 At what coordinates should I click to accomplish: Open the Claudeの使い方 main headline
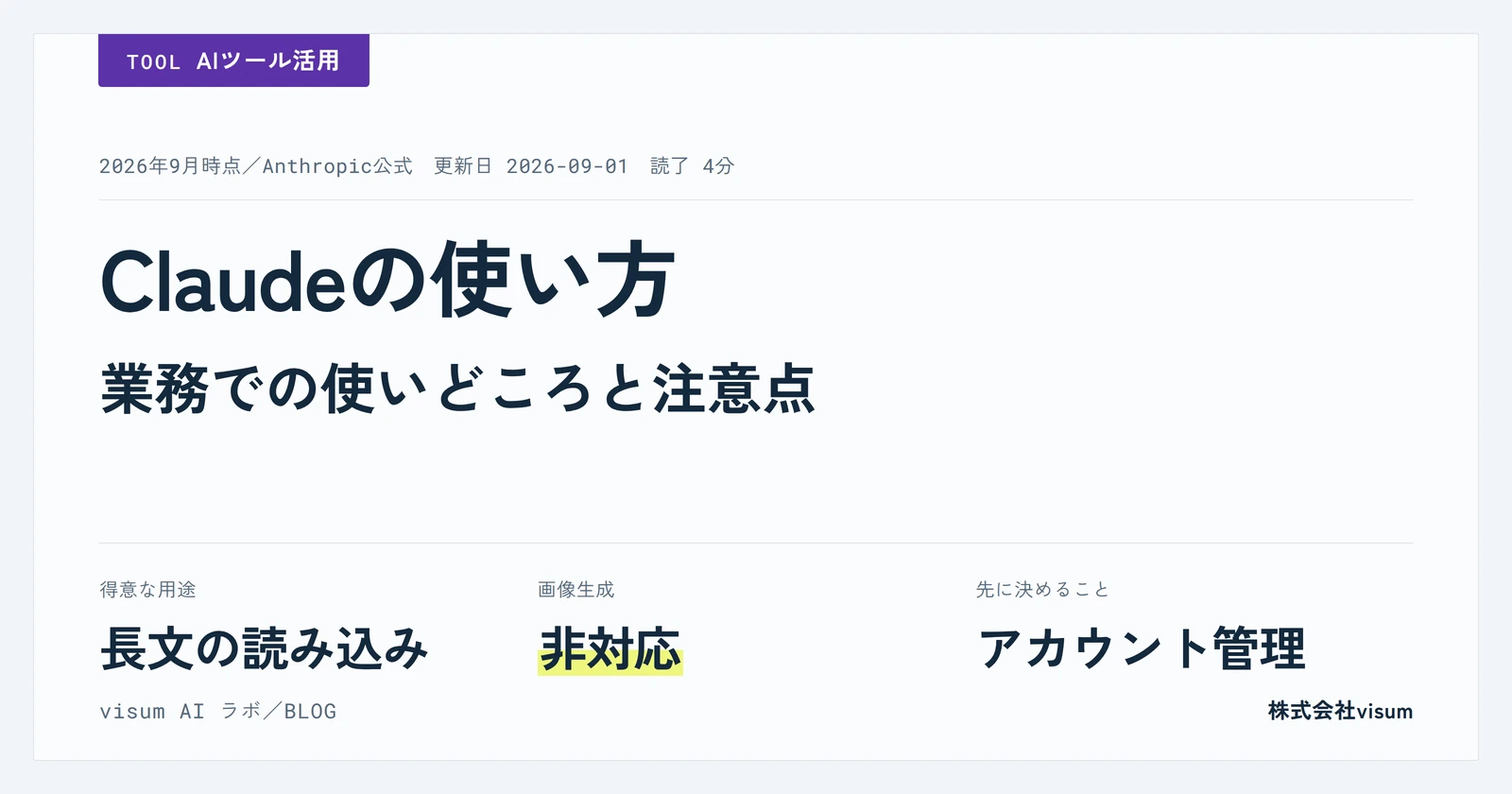[x=387, y=281]
